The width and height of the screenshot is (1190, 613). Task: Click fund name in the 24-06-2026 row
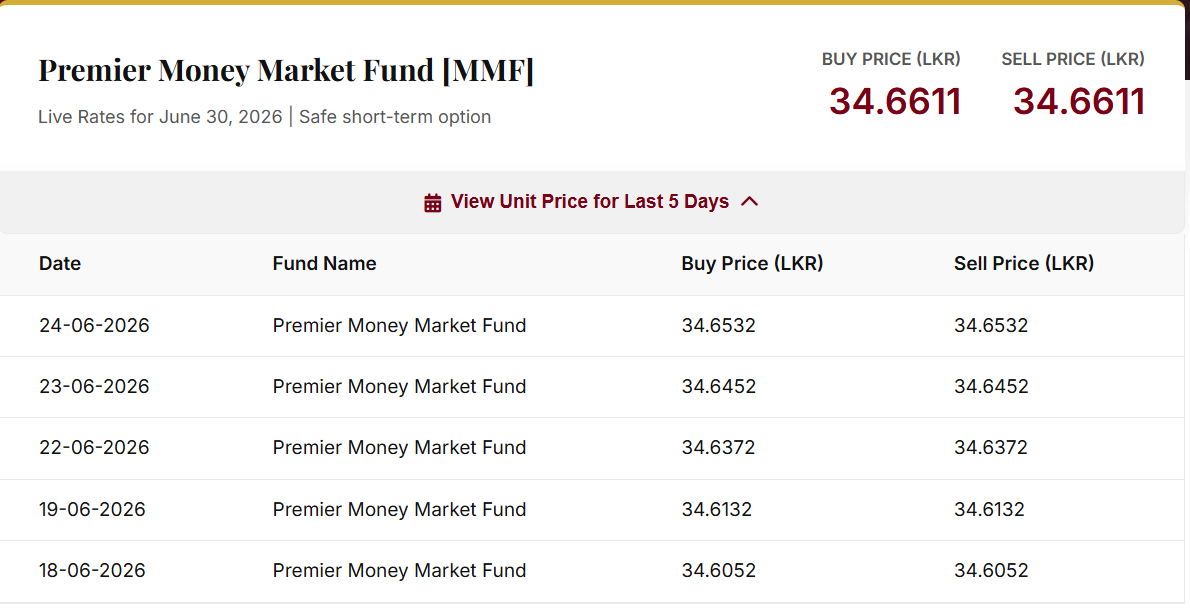click(x=399, y=325)
